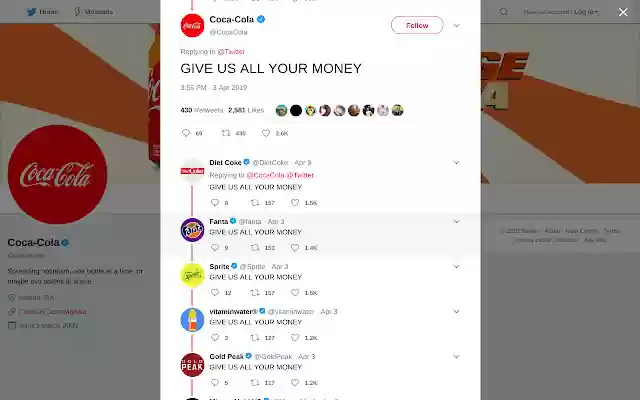The width and height of the screenshot is (640, 400).
Task: Reply to the Sprite tweet
Action: click(x=215, y=292)
